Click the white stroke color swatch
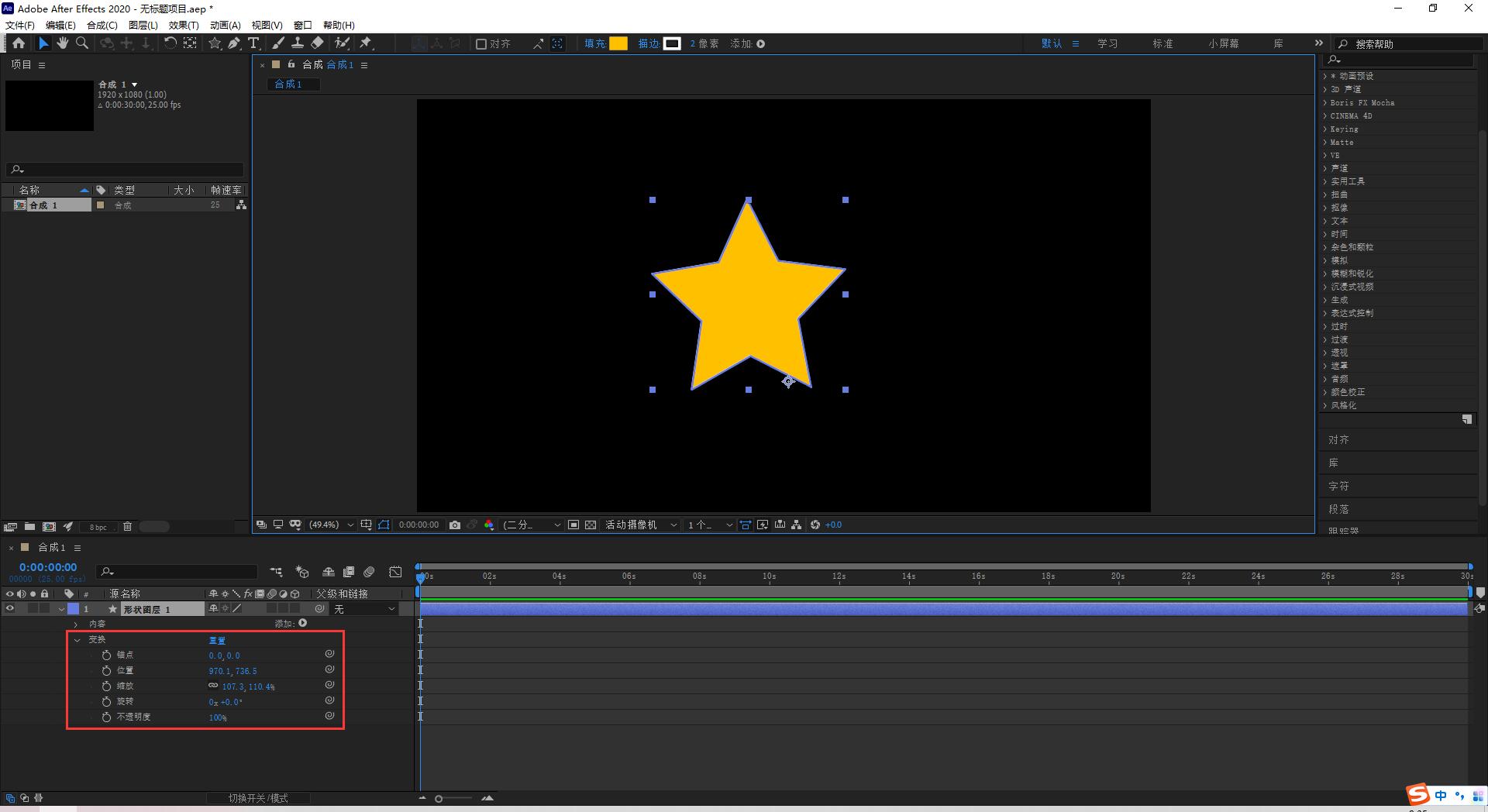The width and height of the screenshot is (1488, 812). tap(672, 44)
